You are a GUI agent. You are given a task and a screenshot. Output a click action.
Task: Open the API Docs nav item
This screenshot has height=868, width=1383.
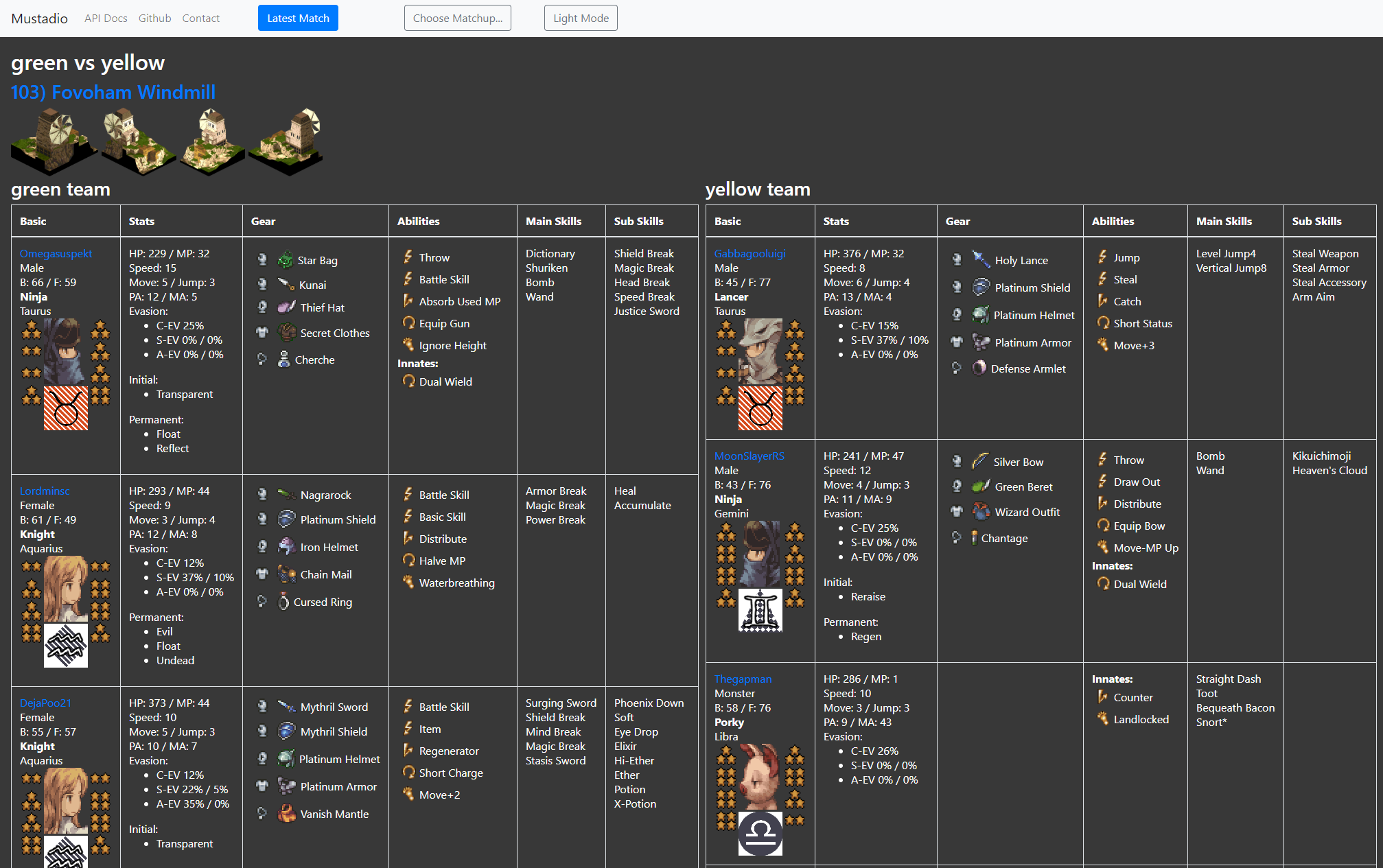pos(106,18)
